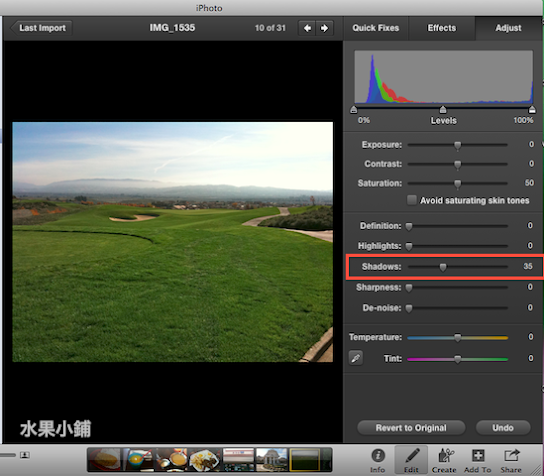
Task: Click the Shadows slider handle
Action: click(443, 267)
